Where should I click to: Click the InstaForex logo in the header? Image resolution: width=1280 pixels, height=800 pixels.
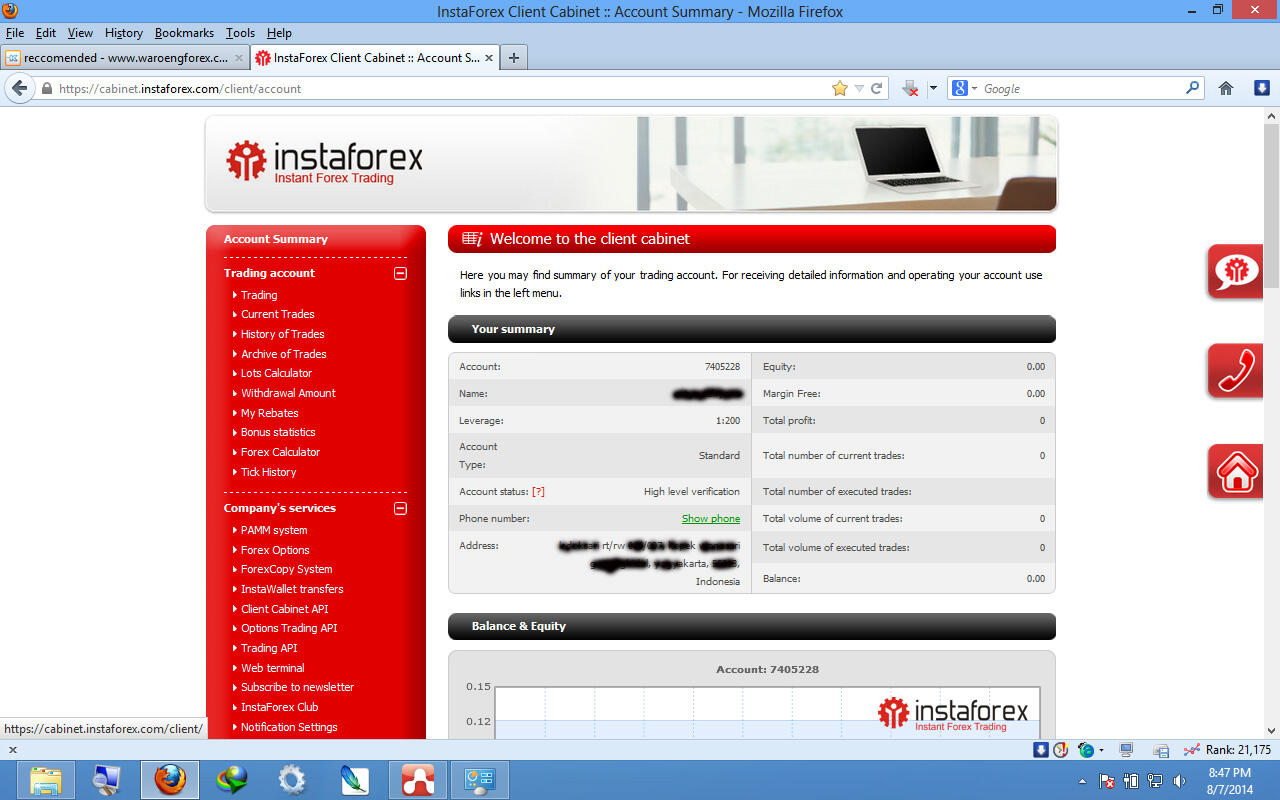click(x=324, y=161)
